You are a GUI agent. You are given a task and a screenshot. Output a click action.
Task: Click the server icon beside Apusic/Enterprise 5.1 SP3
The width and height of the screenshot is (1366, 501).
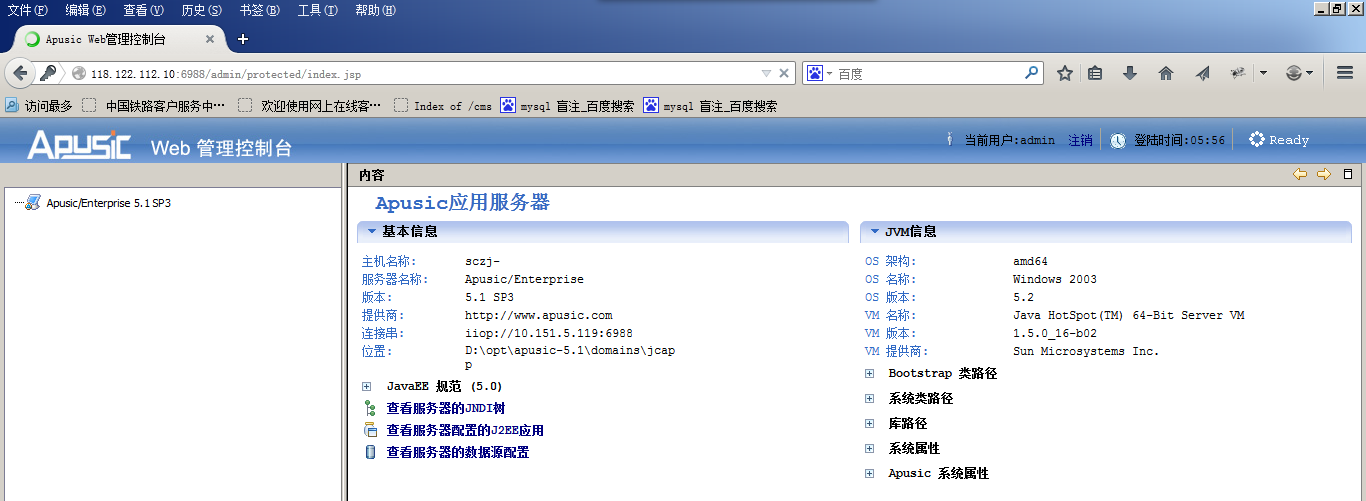(33, 202)
